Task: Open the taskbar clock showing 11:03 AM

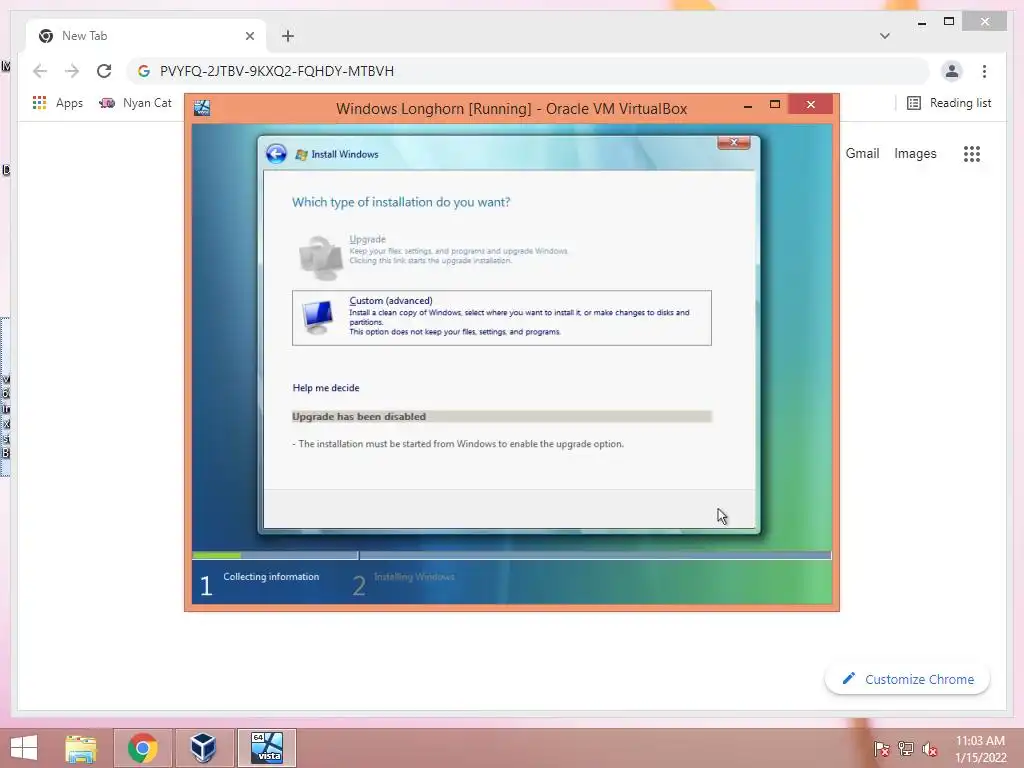Action: (980, 749)
